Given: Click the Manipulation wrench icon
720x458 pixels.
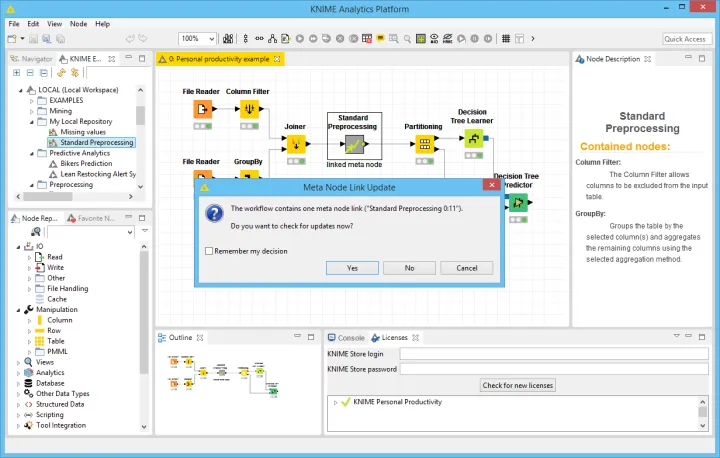Looking at the screenshot, I should pyautogui.click(x=28, y=310).
